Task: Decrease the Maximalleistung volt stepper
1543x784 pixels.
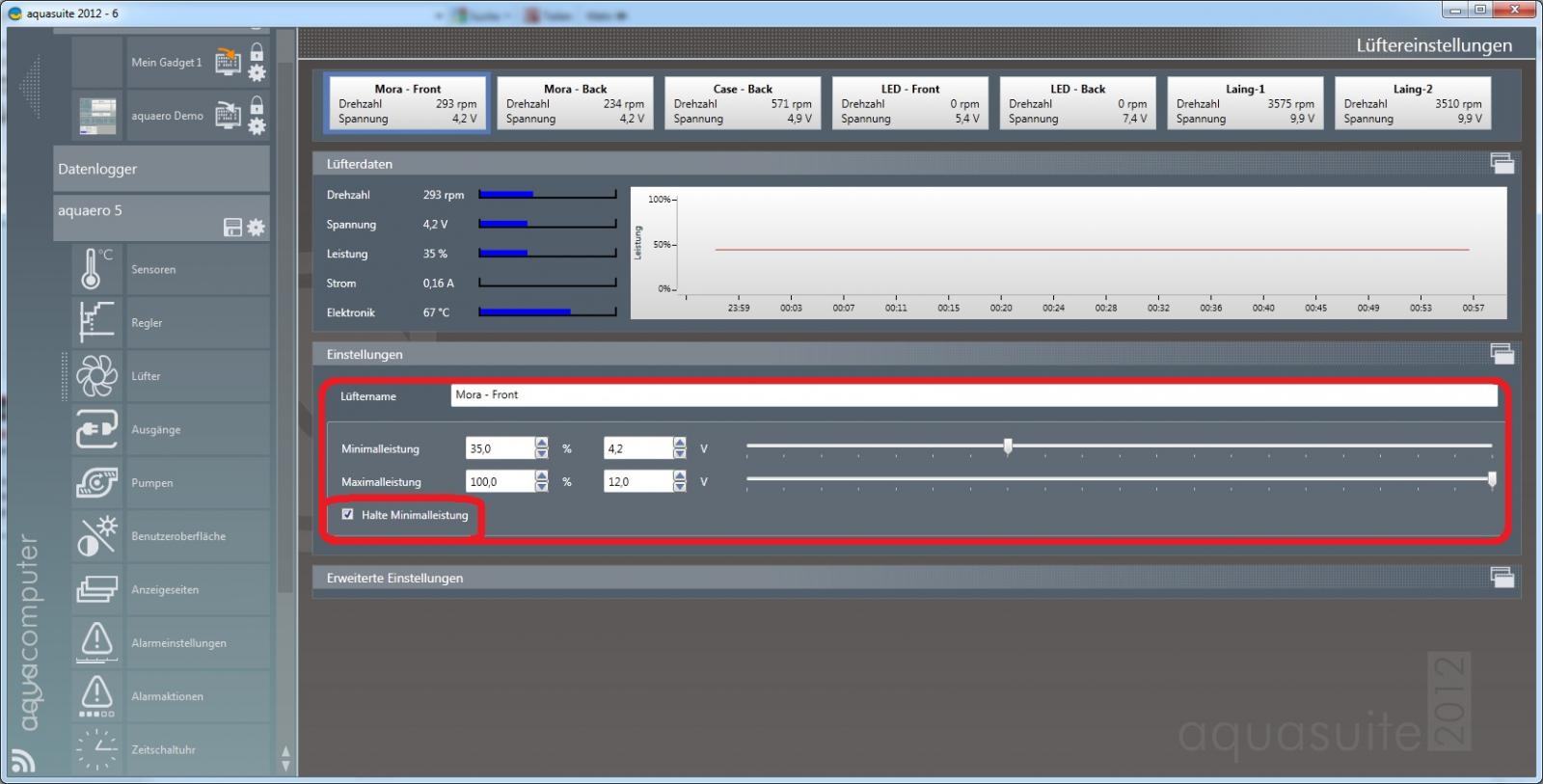Action: (x=680, y=486)
